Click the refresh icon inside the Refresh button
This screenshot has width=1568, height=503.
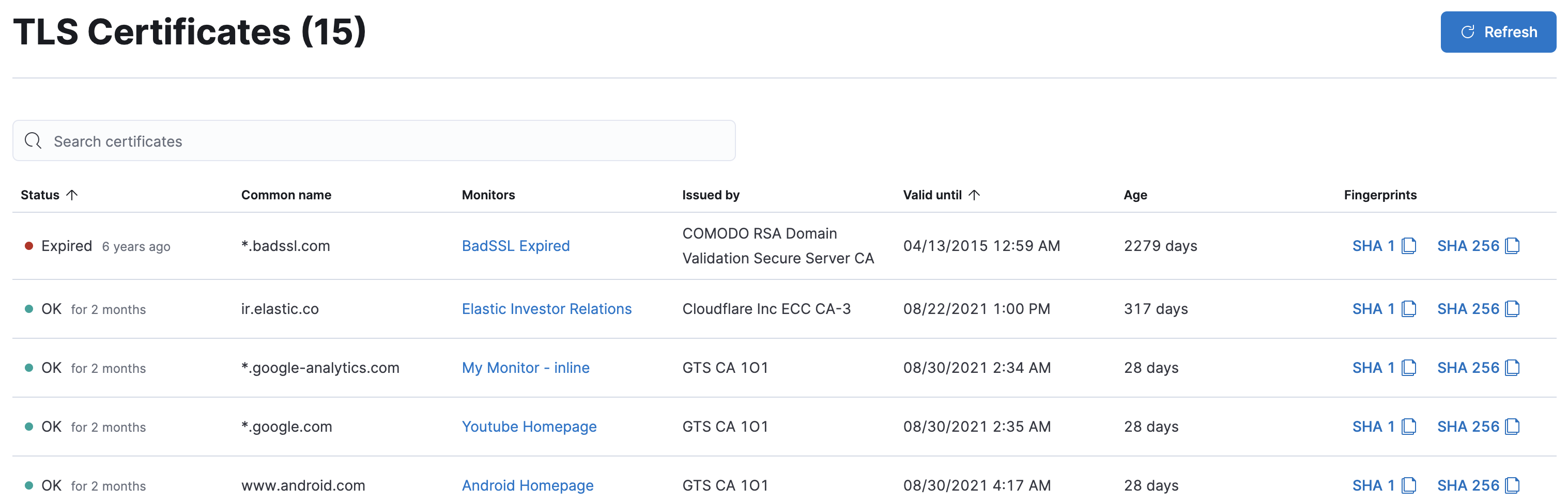click(1467, 32)
